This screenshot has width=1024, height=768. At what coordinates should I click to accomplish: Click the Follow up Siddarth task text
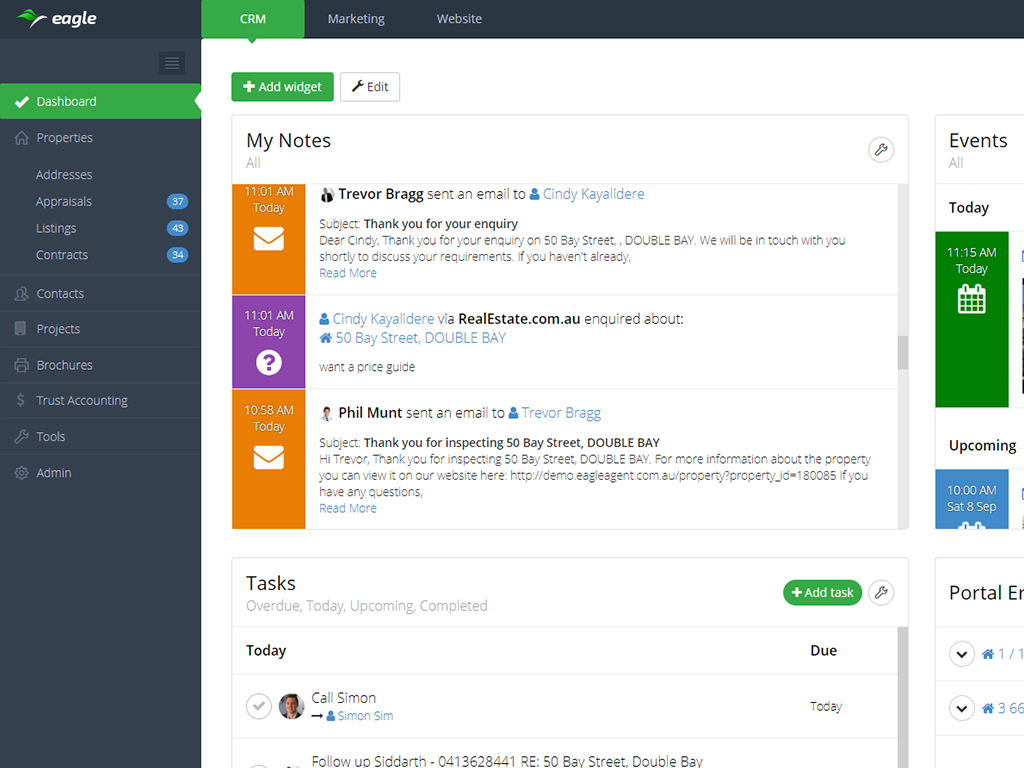[507, 761]
